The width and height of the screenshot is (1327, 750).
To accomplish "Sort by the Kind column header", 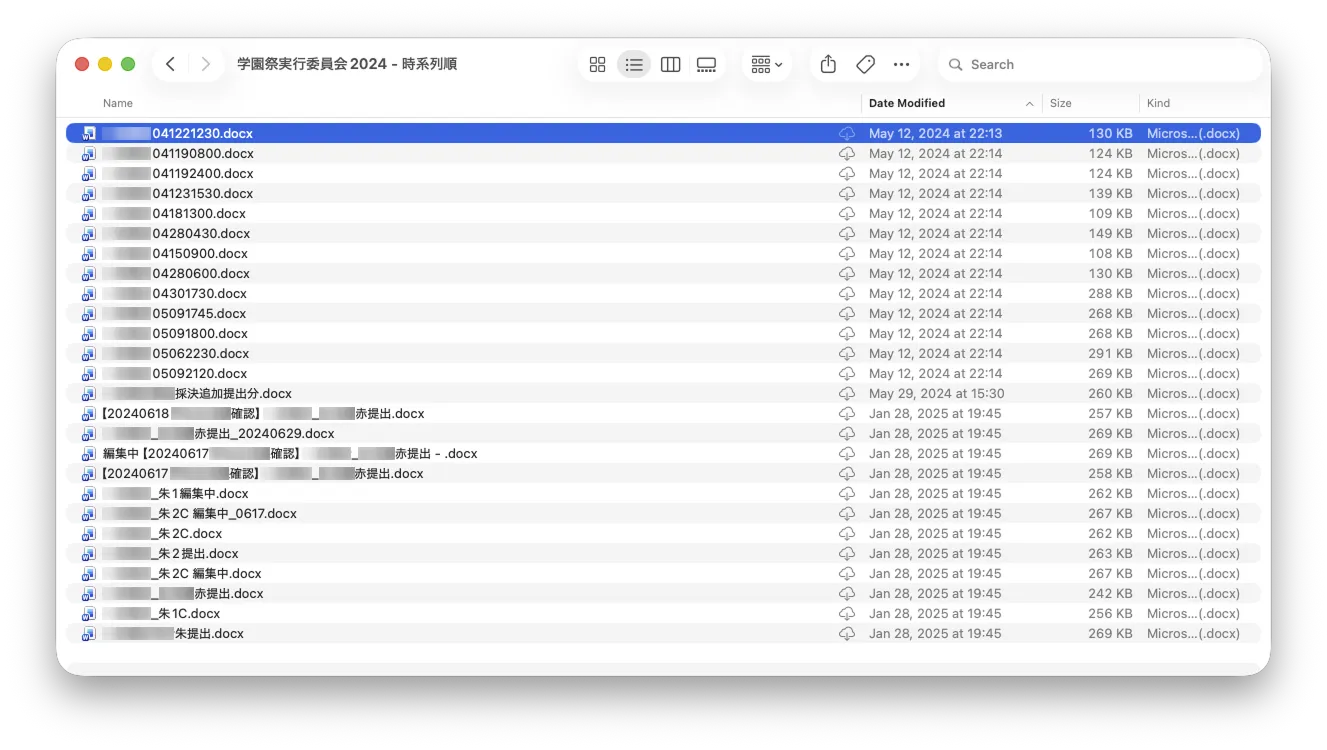I will (x=1159, y=103).
